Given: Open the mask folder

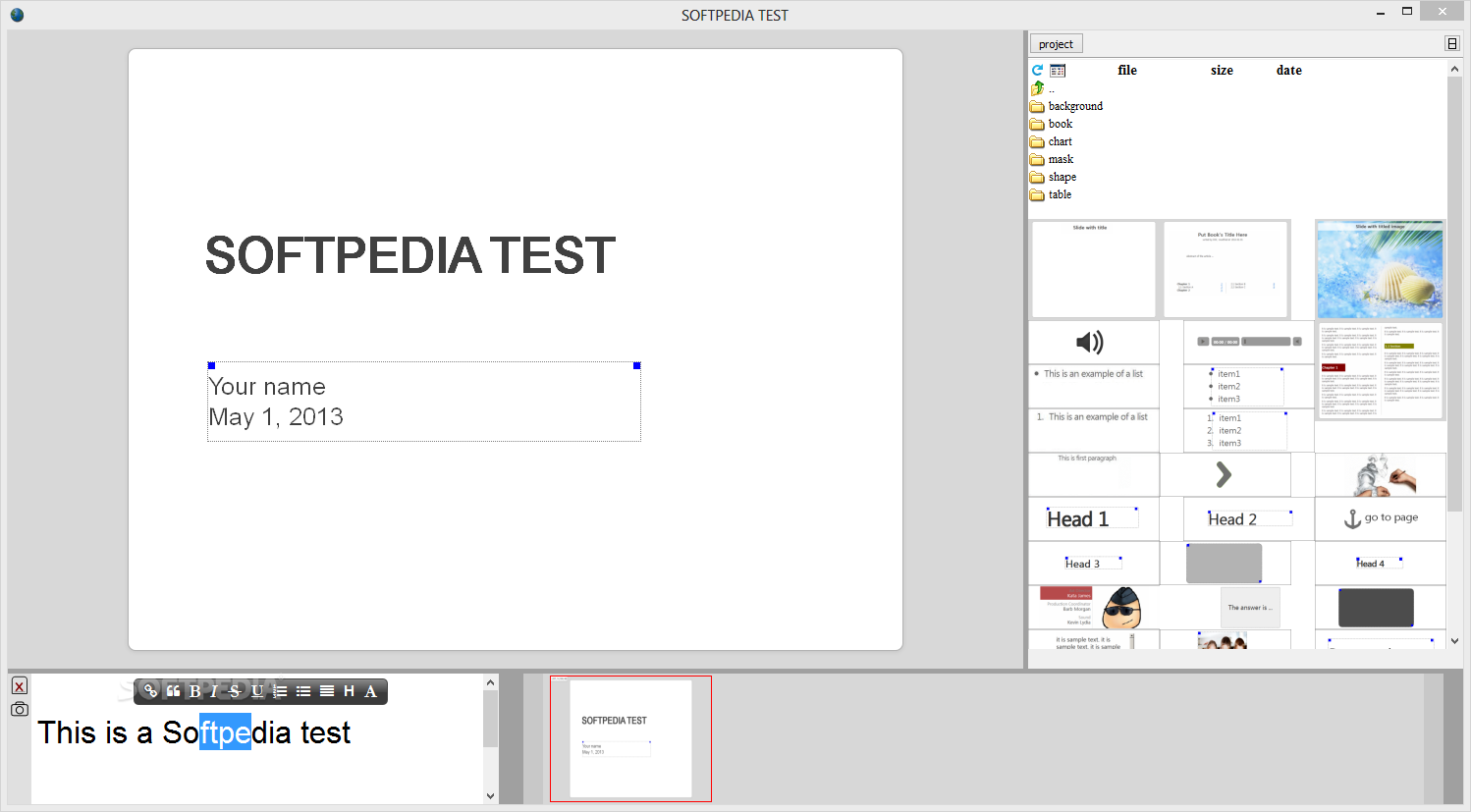Looking at the screenshot, I should pyautogui.click(x=1052, y=159).
